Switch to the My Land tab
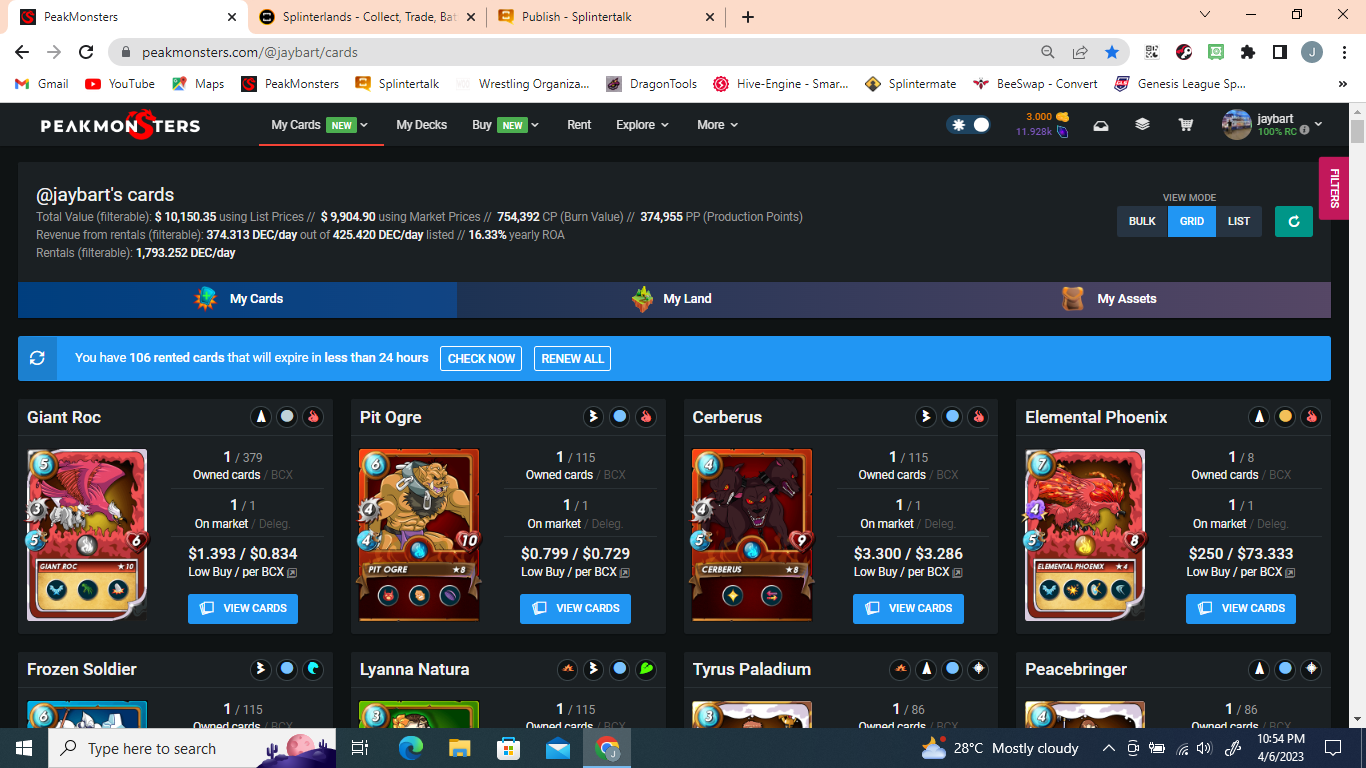Image resolution: width=1366 pixels, height=768 pixels. point(675,299)
